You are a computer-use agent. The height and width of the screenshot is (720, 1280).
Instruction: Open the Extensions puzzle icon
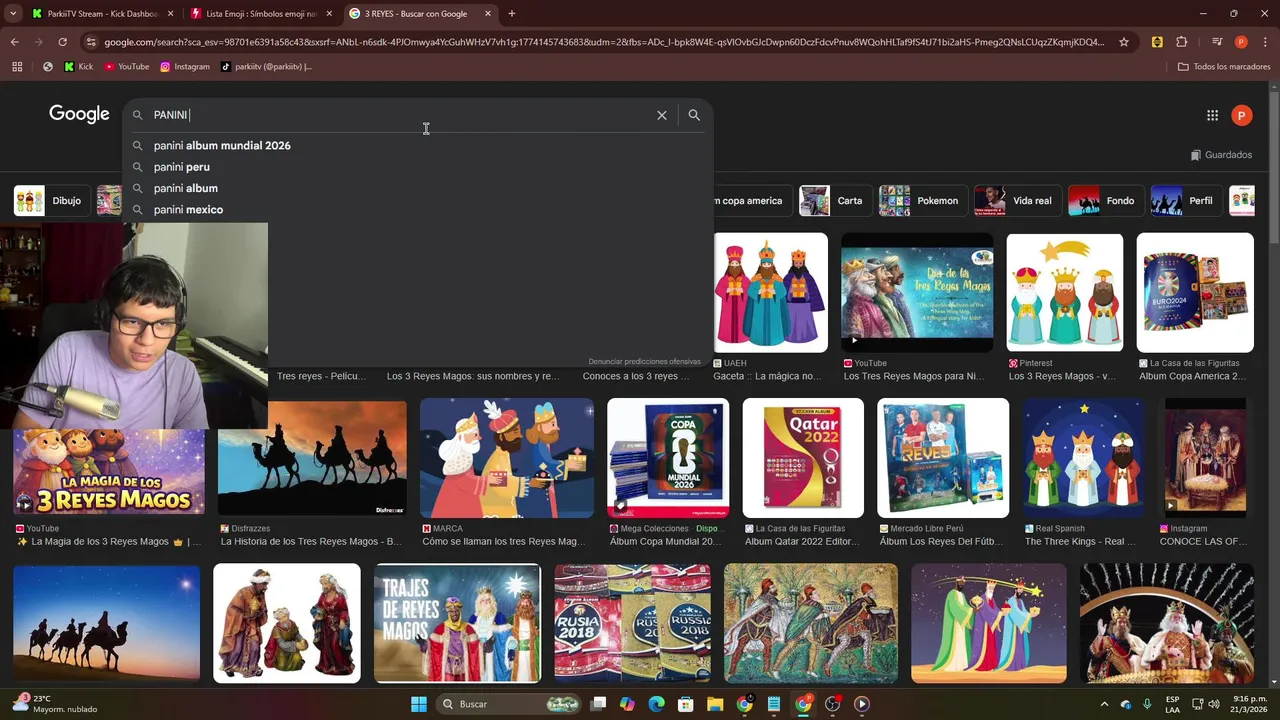pyautogui.click(x=1181, y=42)
